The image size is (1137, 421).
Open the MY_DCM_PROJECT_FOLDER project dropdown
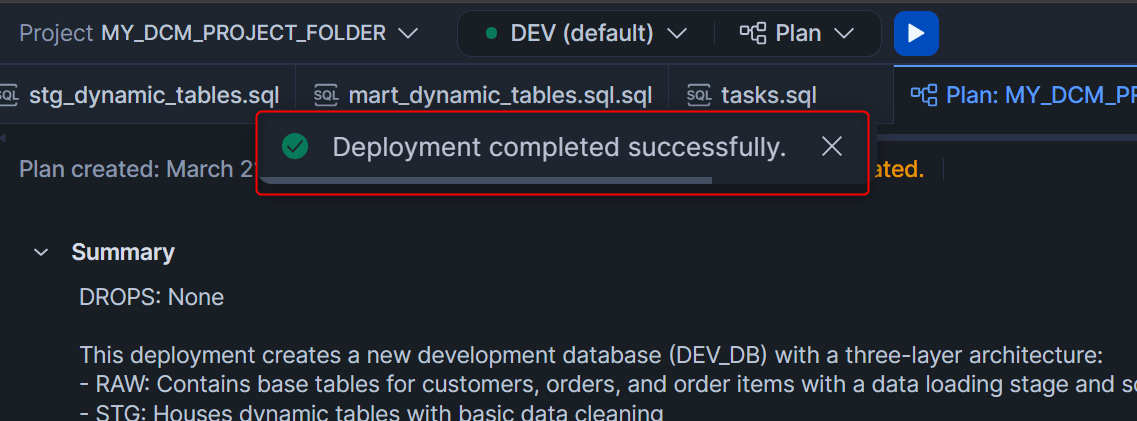pyautogui.click(x=407, y=33)
